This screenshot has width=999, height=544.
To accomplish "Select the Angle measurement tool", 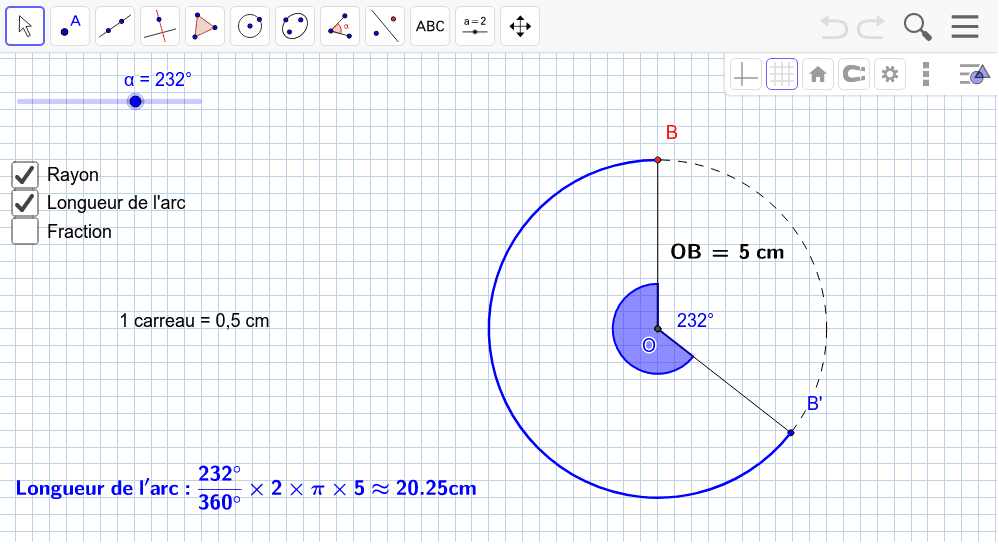I will pos(340,26).
